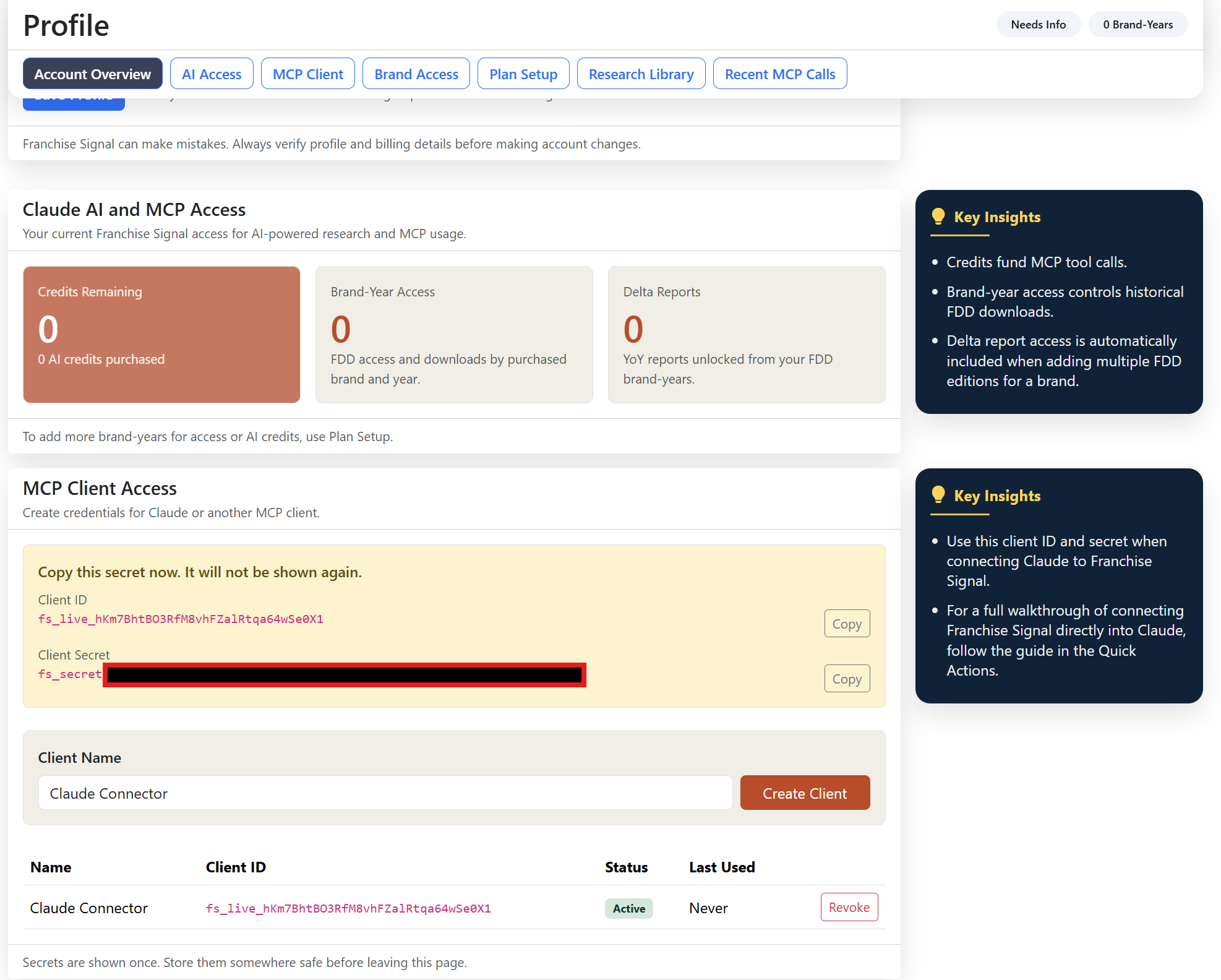This screenshot has height=980, width=1221.
Task: Click the Name column header
Action: point(51,867)
